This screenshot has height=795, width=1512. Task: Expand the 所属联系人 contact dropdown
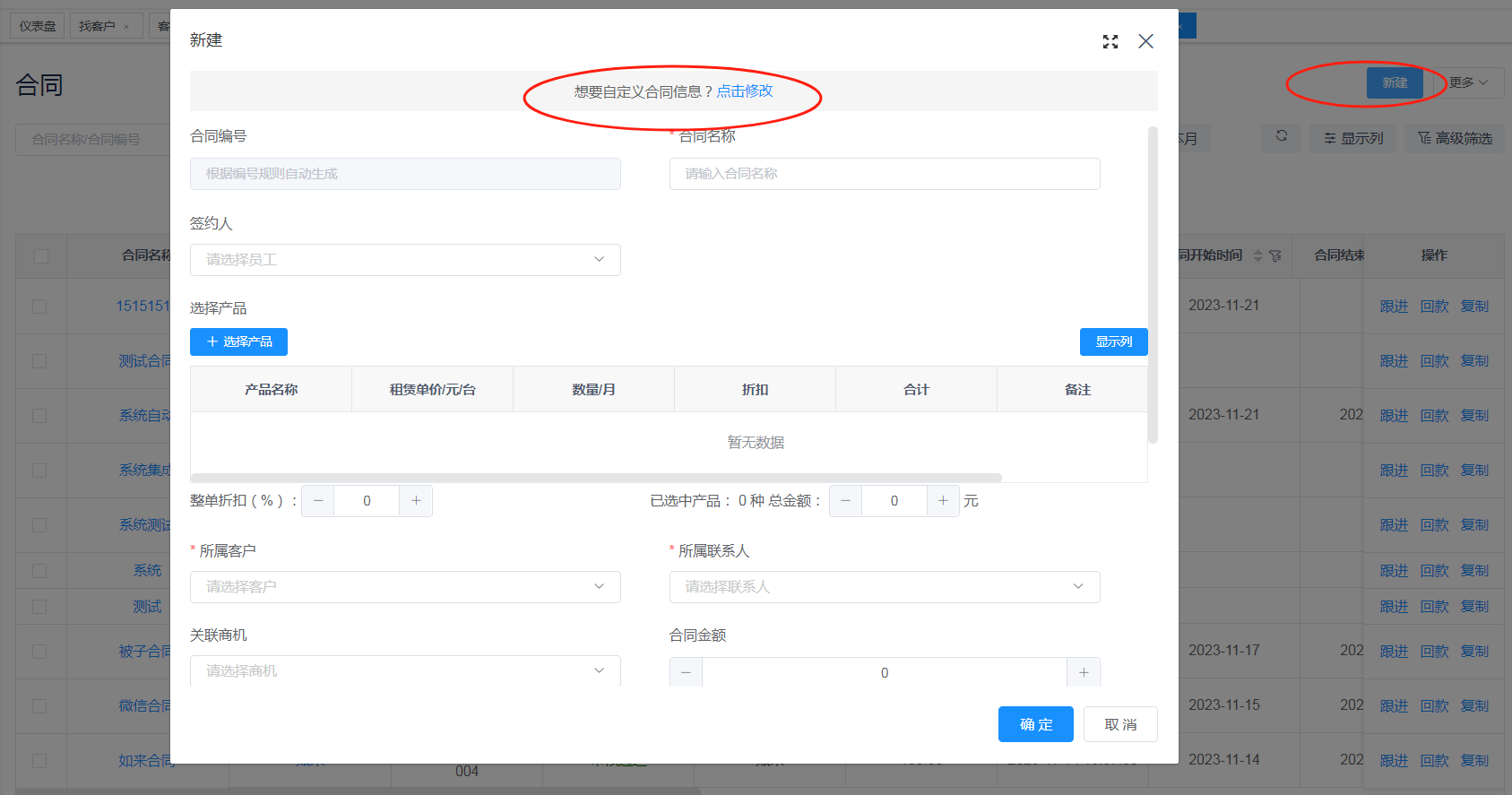pyautogui.click(x=885, y=587)
